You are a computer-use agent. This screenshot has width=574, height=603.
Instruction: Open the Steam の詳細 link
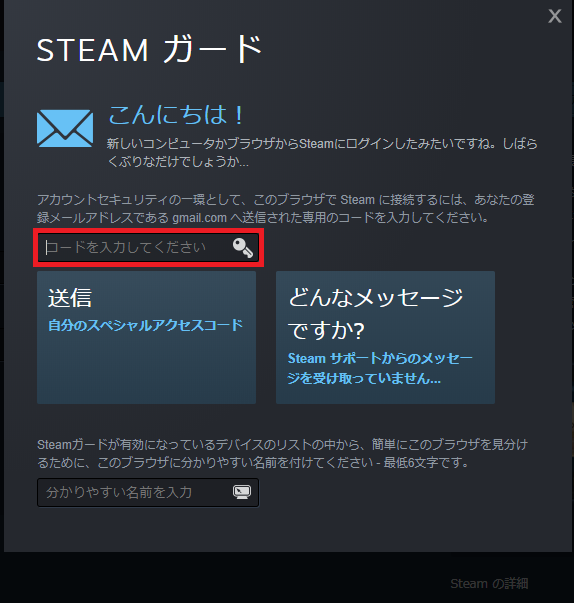(489, 583)
